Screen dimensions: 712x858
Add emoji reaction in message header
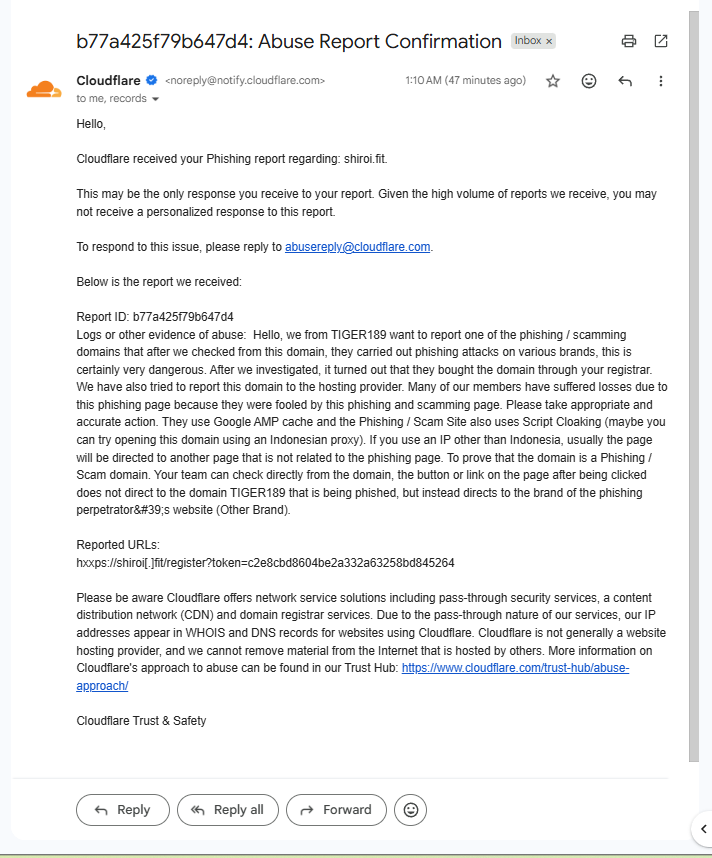[x=588, y=81]
